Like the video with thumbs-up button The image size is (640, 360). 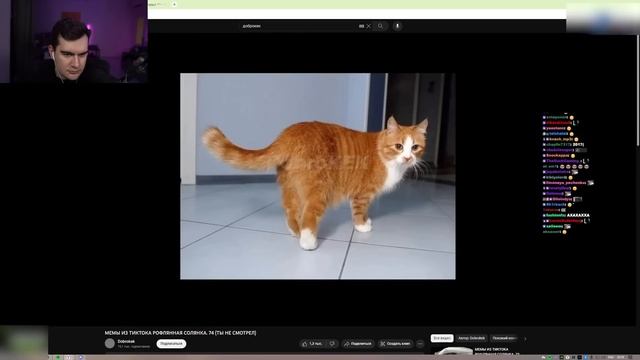(312, 344)
